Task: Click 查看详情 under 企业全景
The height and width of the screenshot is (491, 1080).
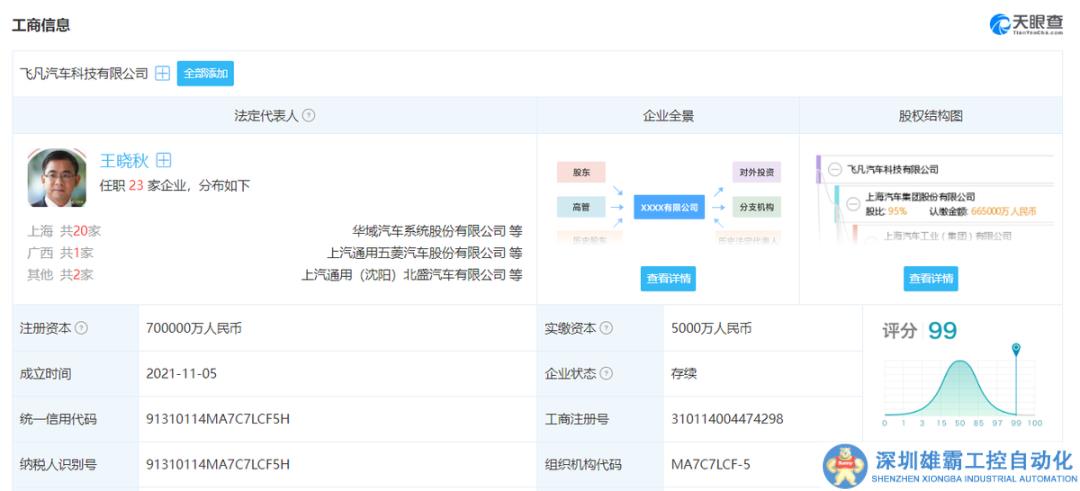Action: coord(668,279)
